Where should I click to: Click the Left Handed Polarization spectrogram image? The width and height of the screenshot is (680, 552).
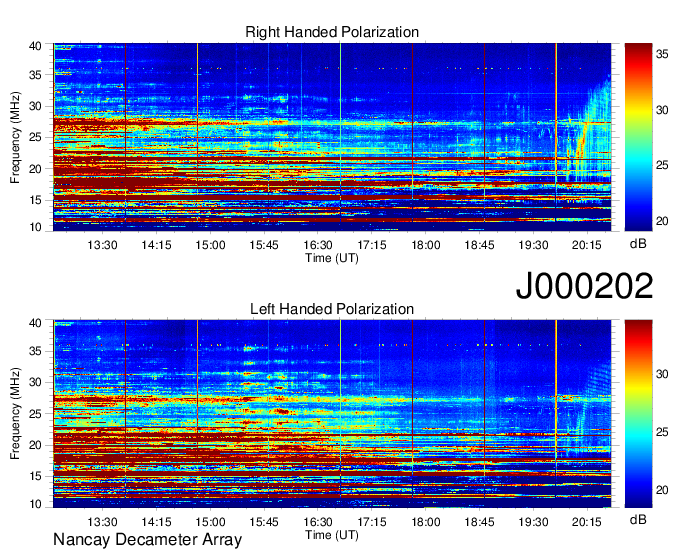(332, 414)
